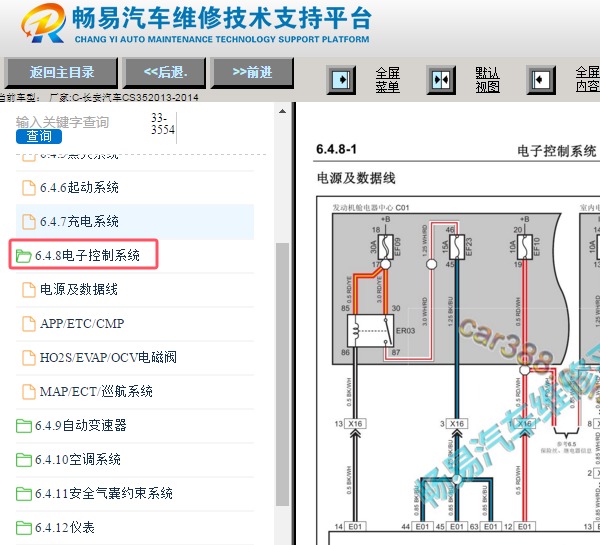The height and width of the screenshot is (545, 600).
Task: Click the E01 connector at pin 12
Action: click(525, 527)
